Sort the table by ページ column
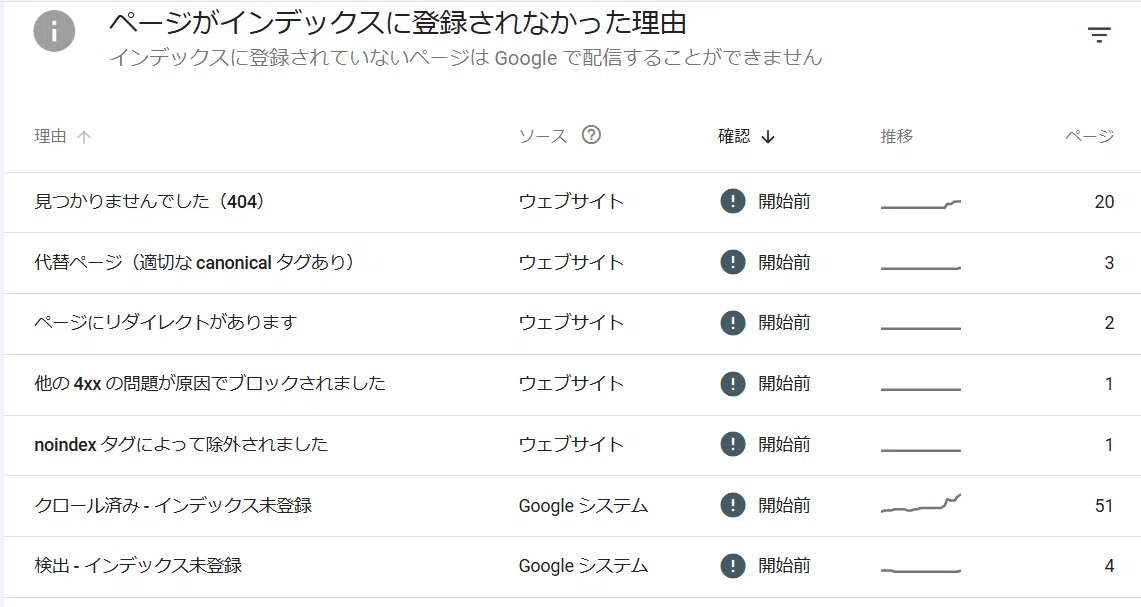The width and height of the screenshot is (1141, 607). coord(1089,136)
